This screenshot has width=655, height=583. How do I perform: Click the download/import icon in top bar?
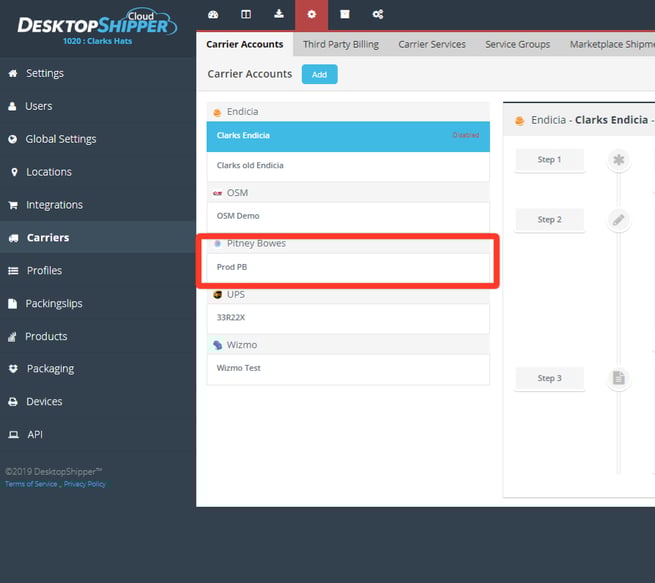pos(279,14)
